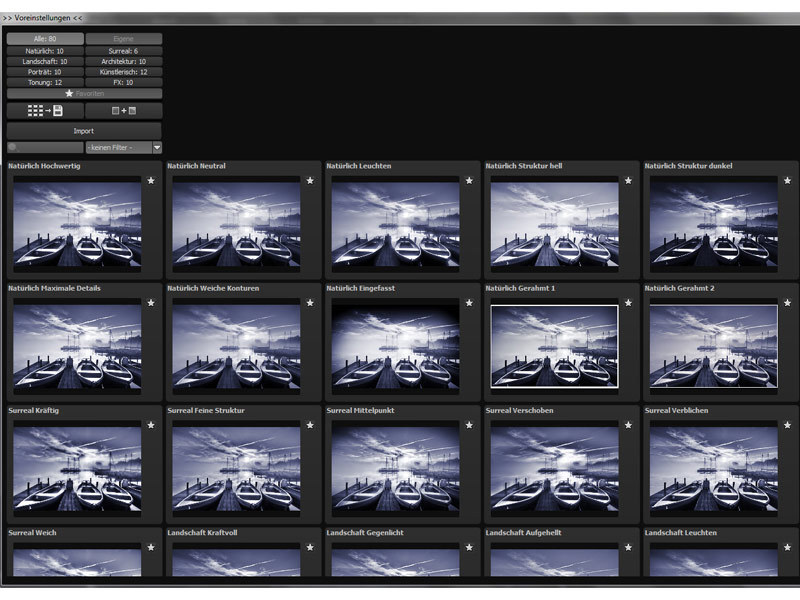Mark Natürlich Neutral preset as favorite

tap(310, 181)
